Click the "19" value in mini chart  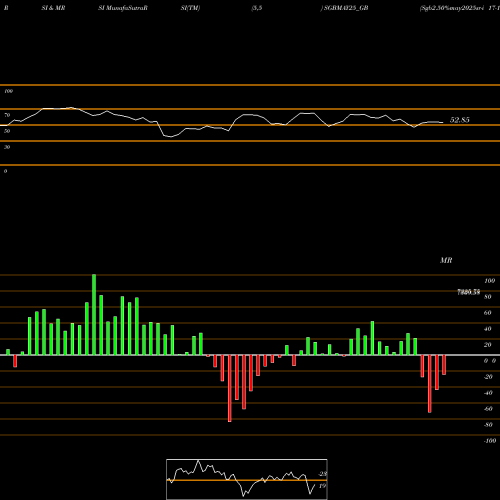point(322,486)
